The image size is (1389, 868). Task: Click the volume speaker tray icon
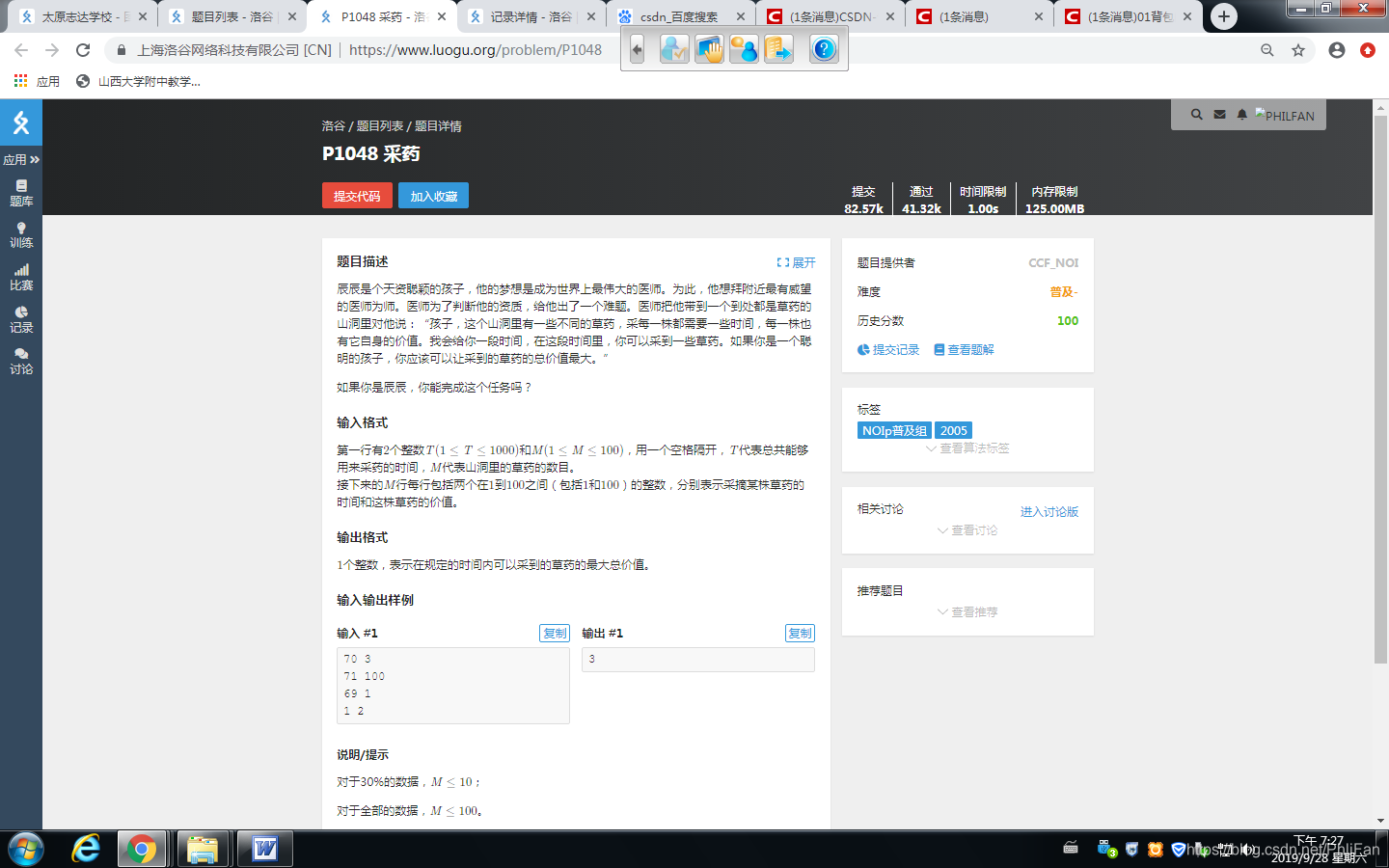pyautogui.click(x=1248, y=849)
